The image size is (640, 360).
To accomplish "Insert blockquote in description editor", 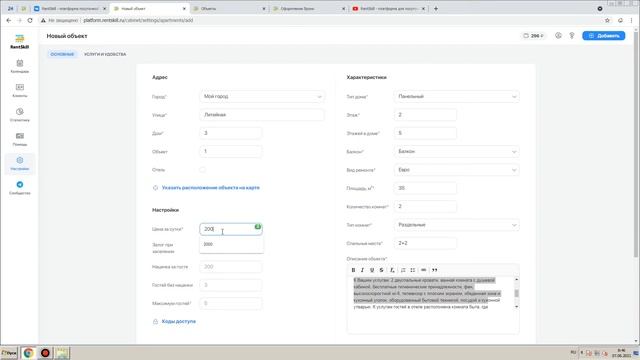I will coord(435,270).
